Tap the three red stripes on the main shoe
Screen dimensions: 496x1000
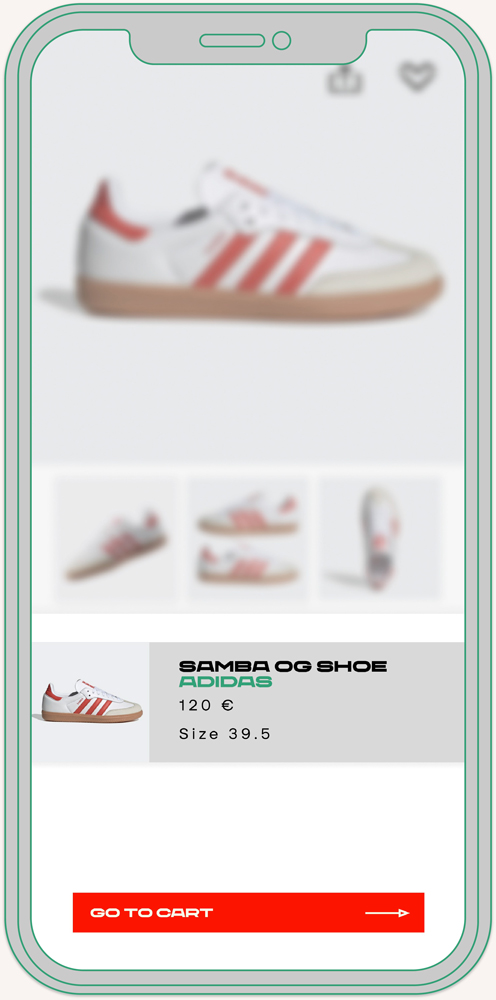[x=263, y=263]
